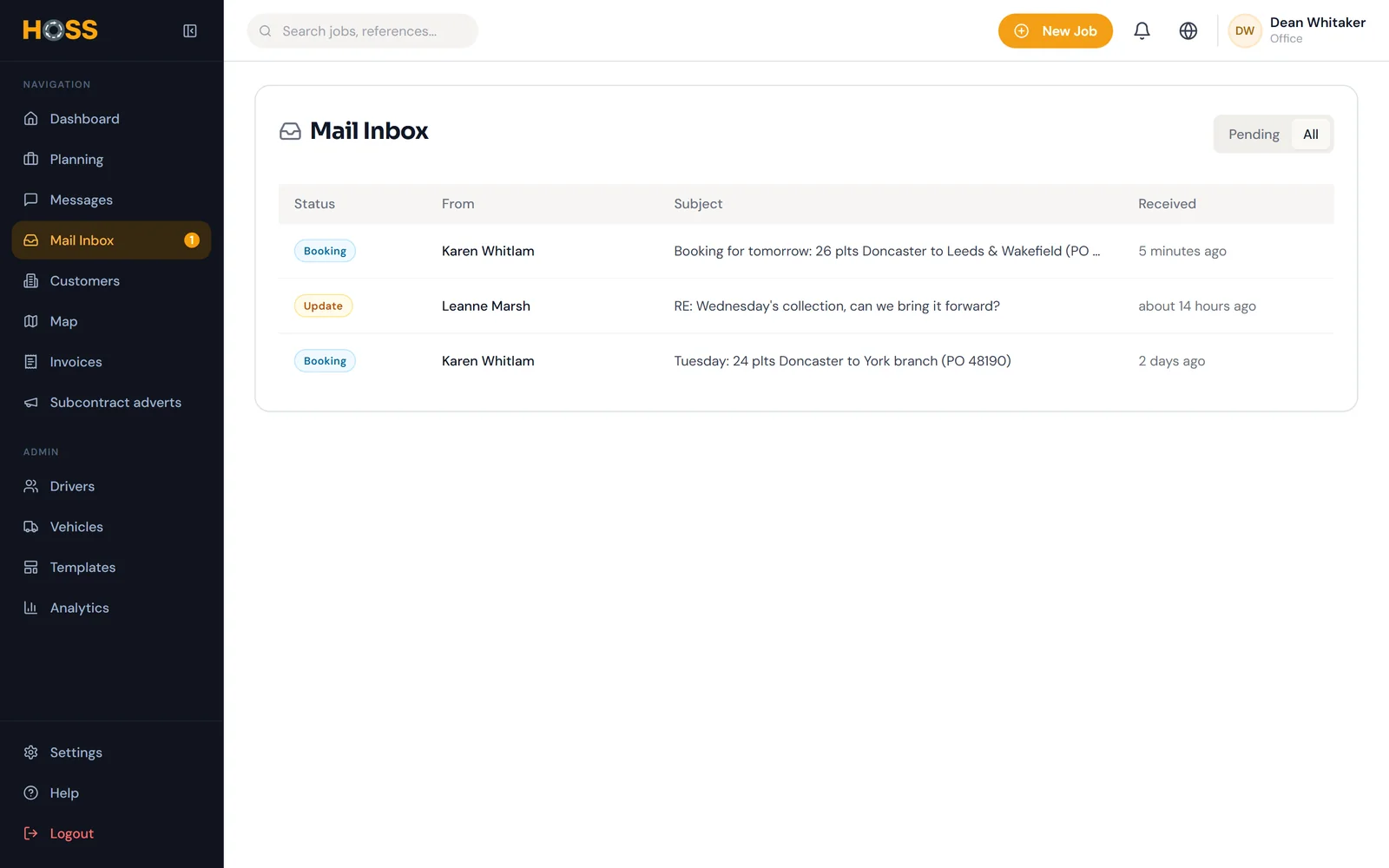The width and height of the screenshot is (1389, 868).
Task: Click the Subject column header
Action: (698, 204)
